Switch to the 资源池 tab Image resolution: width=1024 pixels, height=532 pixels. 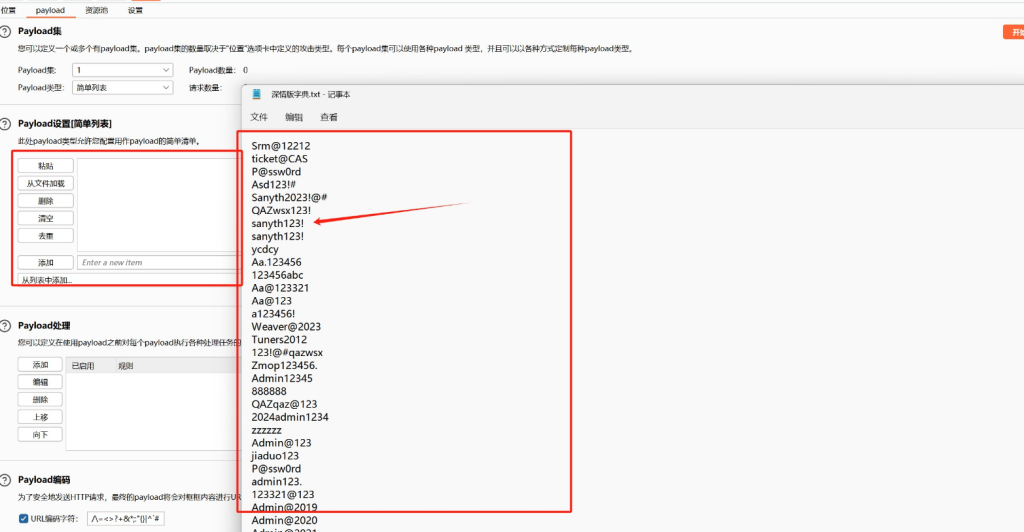(x=98, y=10)
